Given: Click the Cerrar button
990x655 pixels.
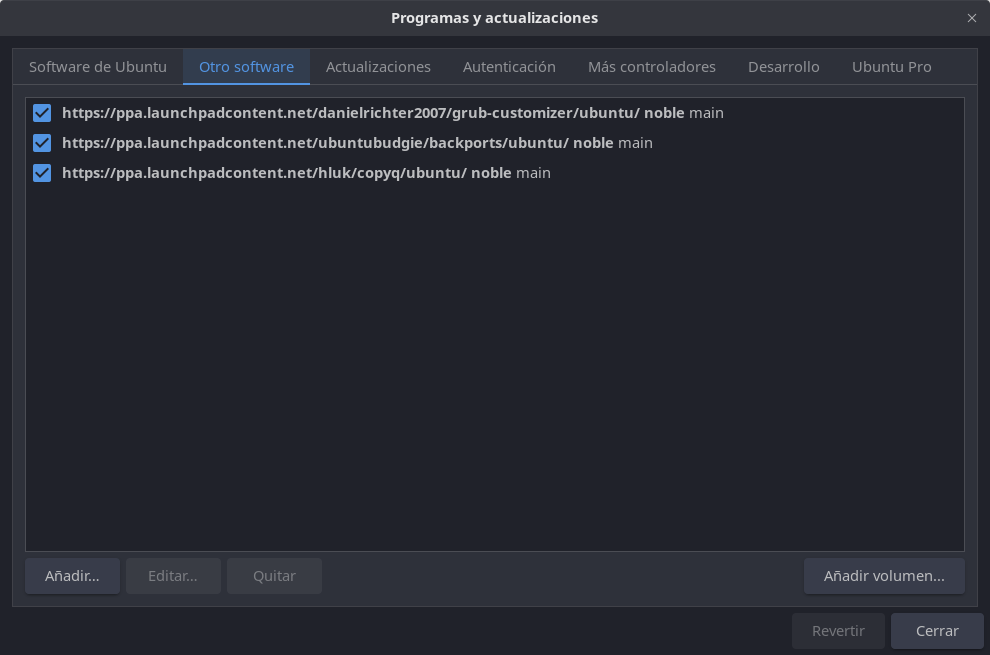Looking at the screenshot, I should 937,631.
